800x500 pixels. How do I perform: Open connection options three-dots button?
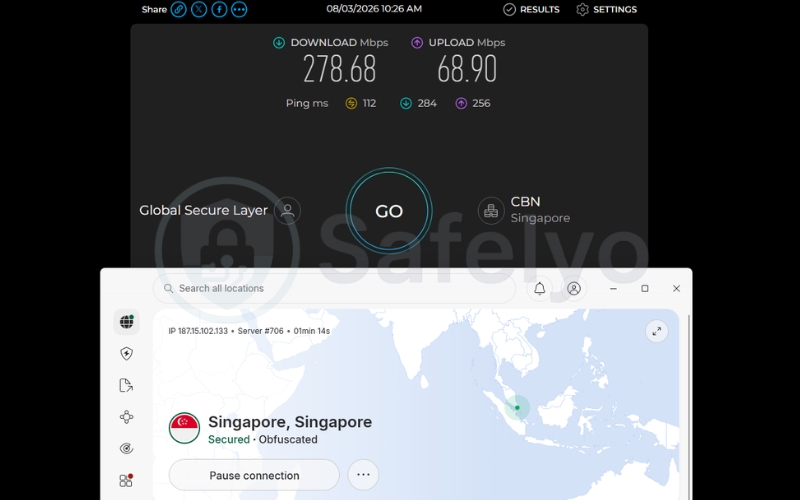click(x=363, y=474)
